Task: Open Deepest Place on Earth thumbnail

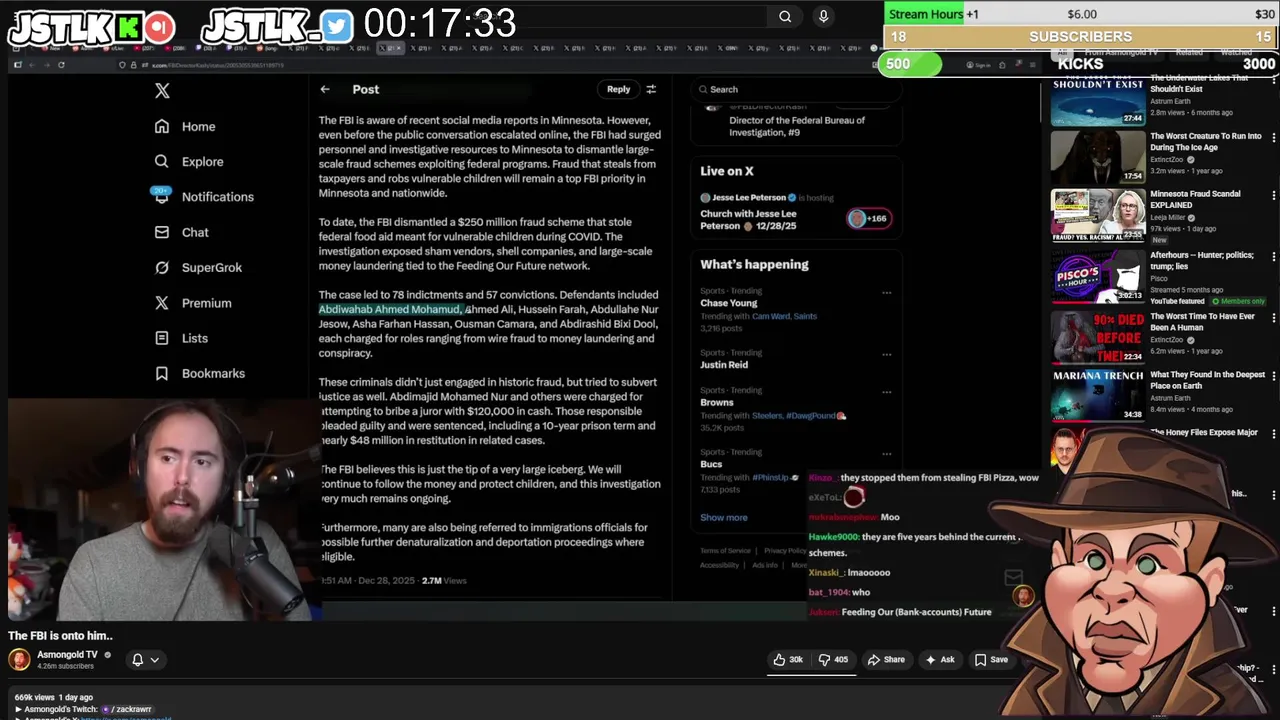Action: 1098,395
